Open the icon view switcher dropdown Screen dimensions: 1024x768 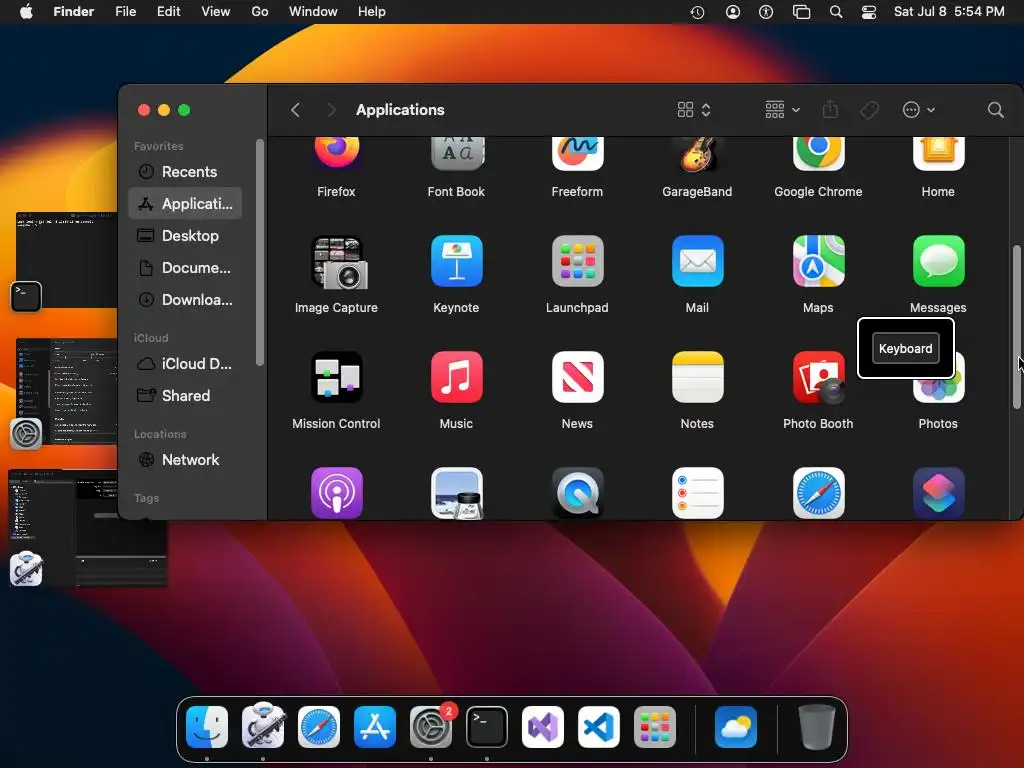(x=694, y=110)
